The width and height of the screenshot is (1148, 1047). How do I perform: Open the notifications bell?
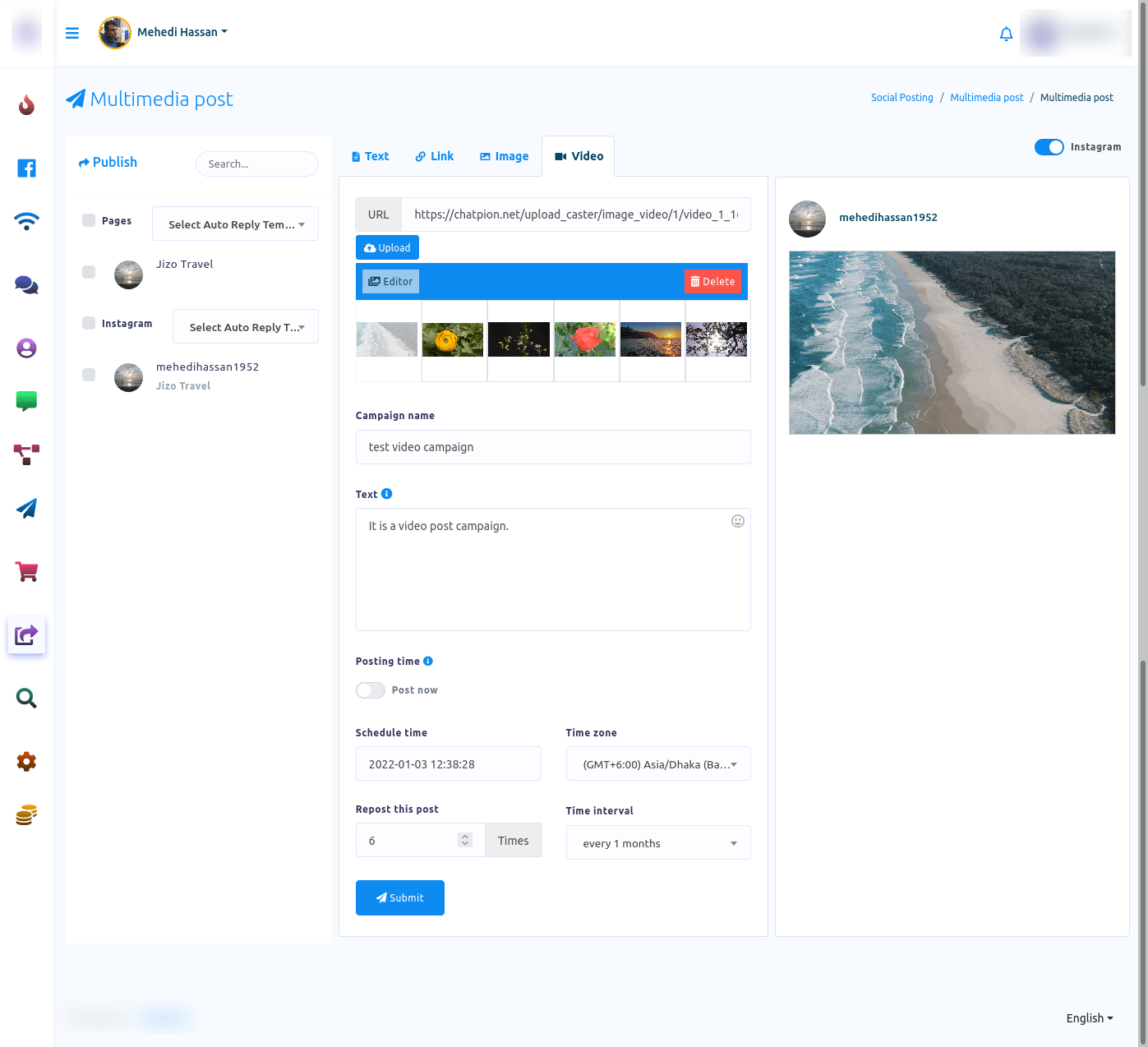coord(1006,34)
